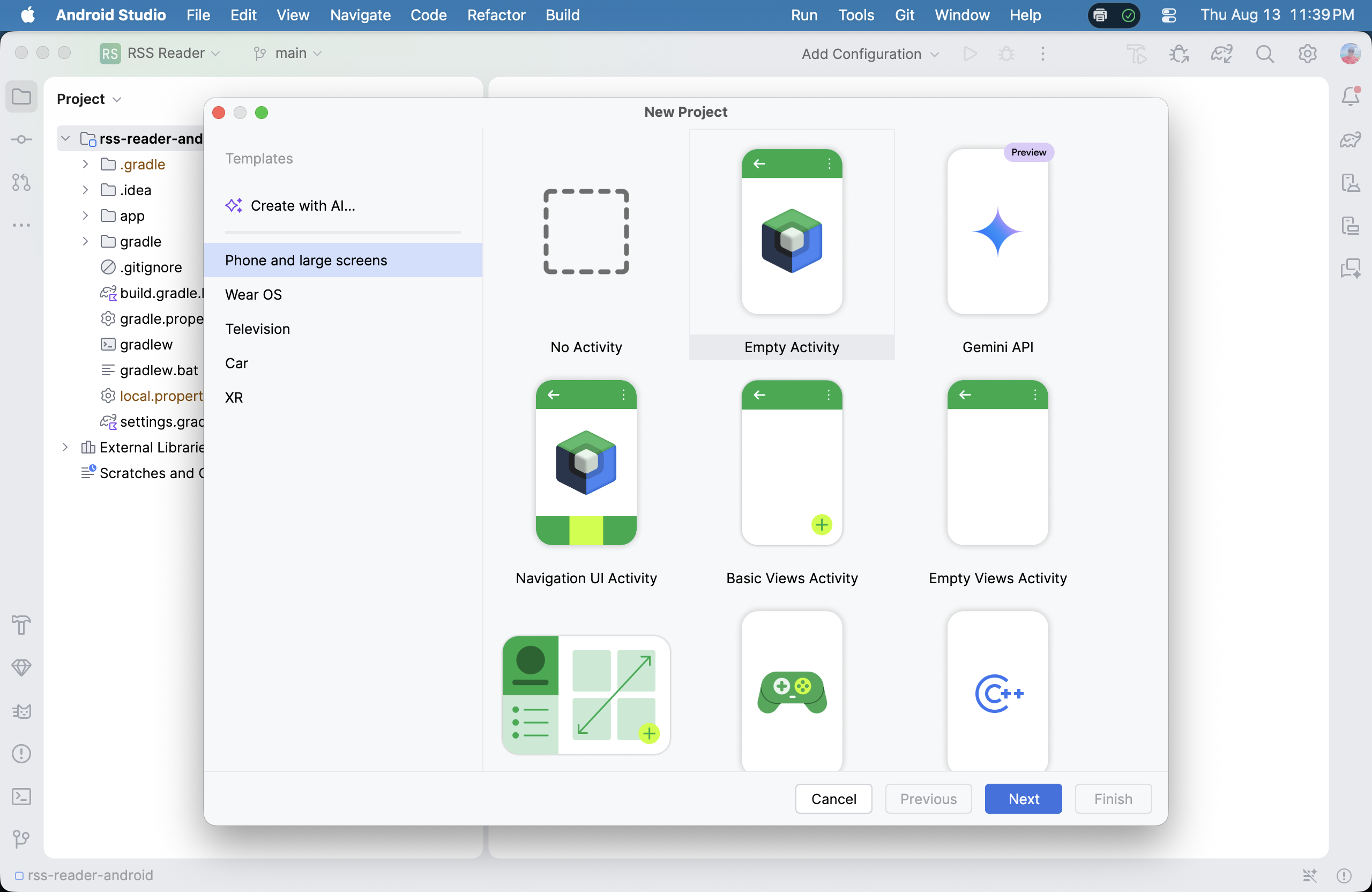Choose the Basic Views Activity template
Viewport: 1372px width, 892px height.
[x=792, y=475]
